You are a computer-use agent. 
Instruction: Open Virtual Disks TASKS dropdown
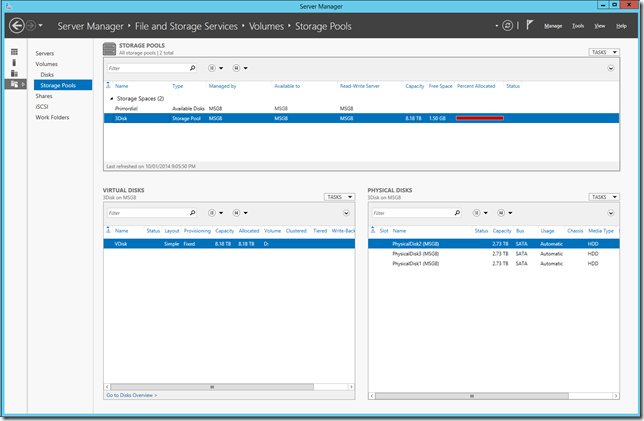click(x=339, y=197)
